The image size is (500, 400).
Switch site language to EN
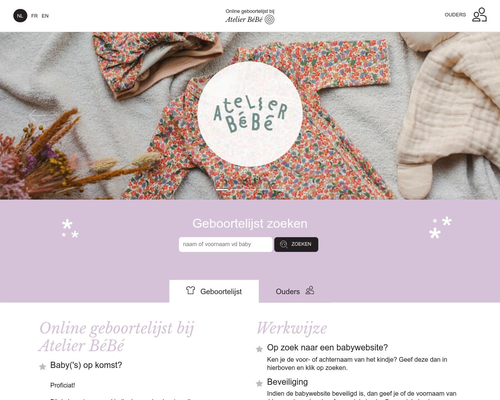[x=45, y=16]
